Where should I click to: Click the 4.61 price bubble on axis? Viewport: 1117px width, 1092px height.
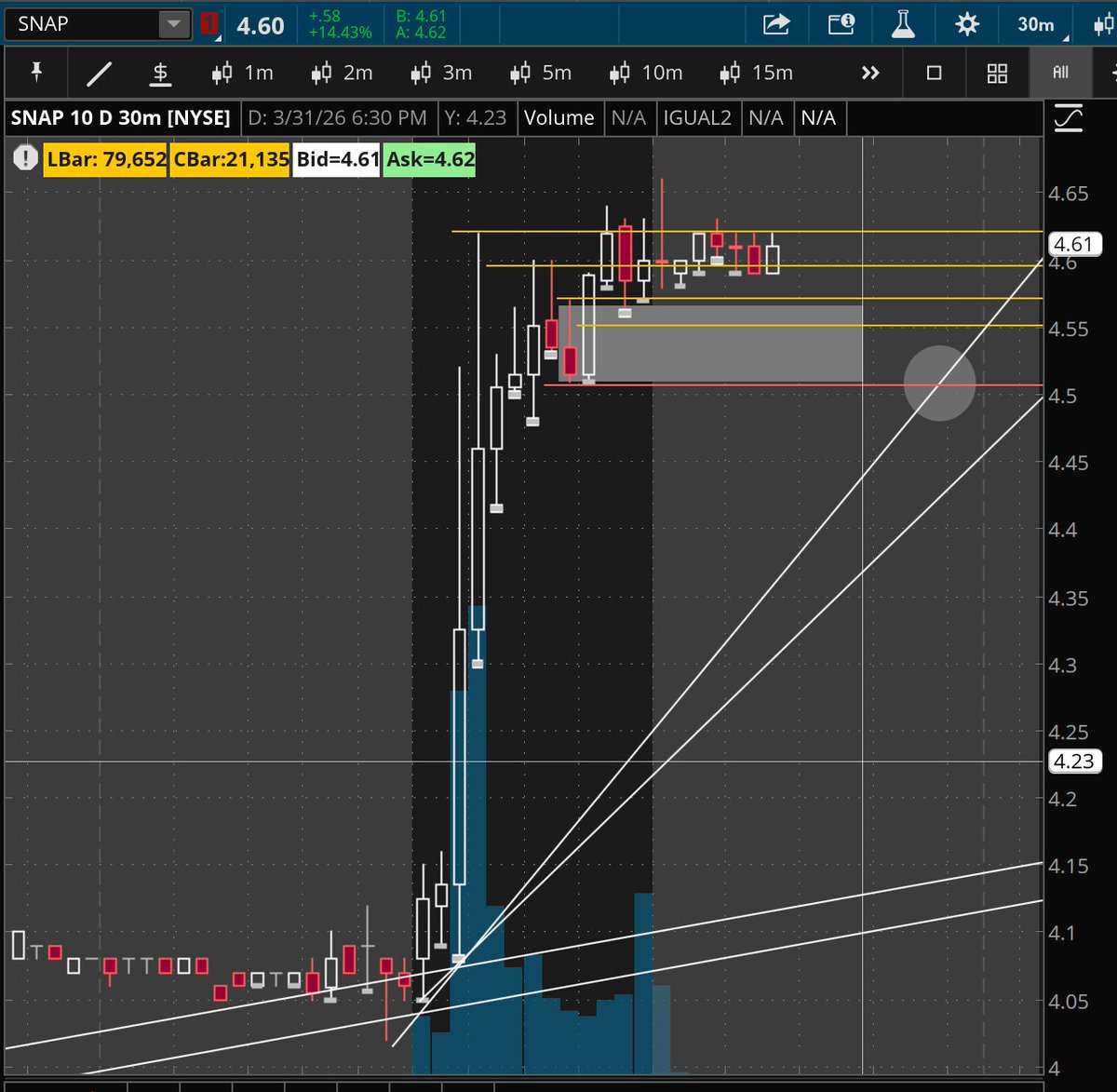[x=1073, y=244]
